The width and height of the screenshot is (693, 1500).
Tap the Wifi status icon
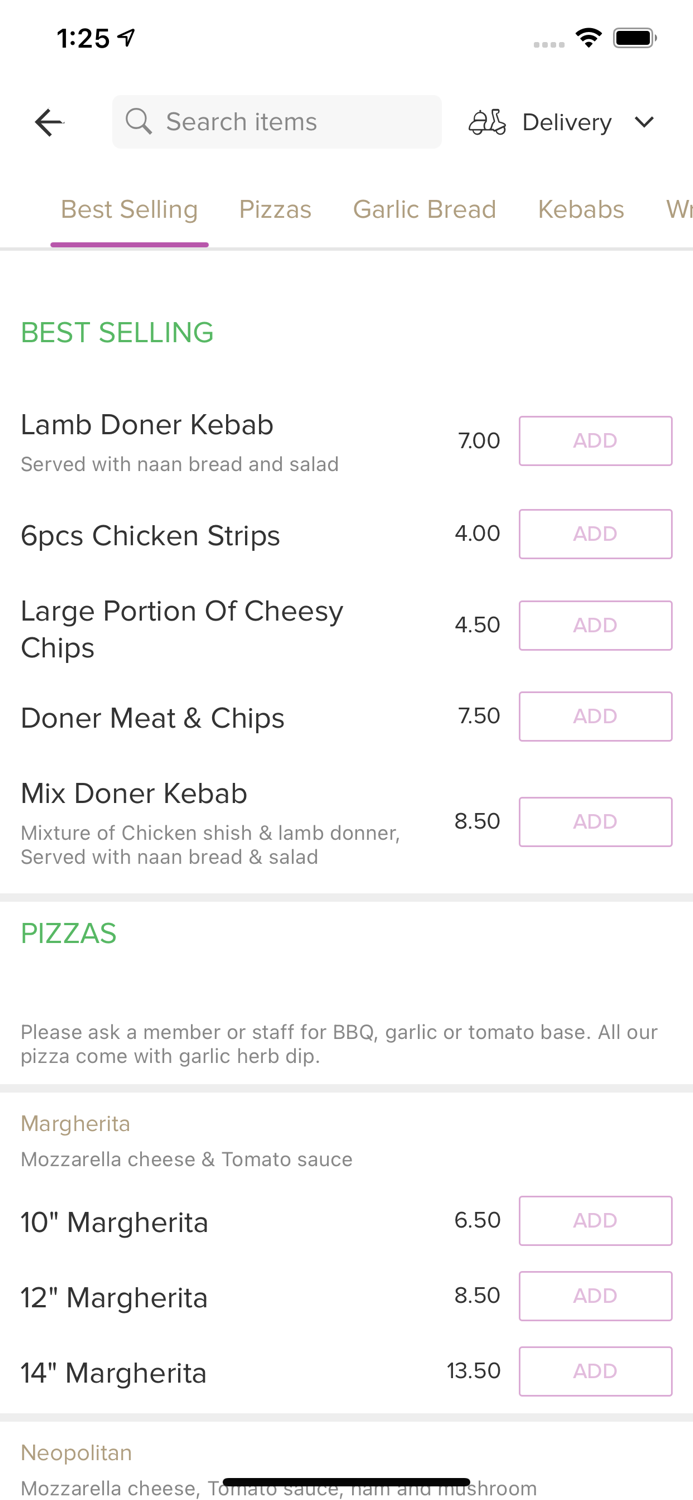pyautogui.click(x=589, y=37)
